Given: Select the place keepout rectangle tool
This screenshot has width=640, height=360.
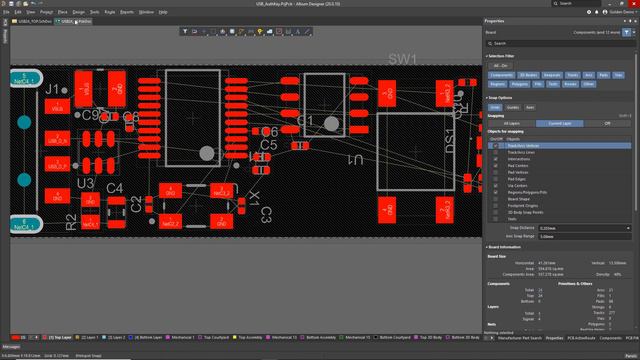Looking at the screenshot, I should [x=279, y=31].
